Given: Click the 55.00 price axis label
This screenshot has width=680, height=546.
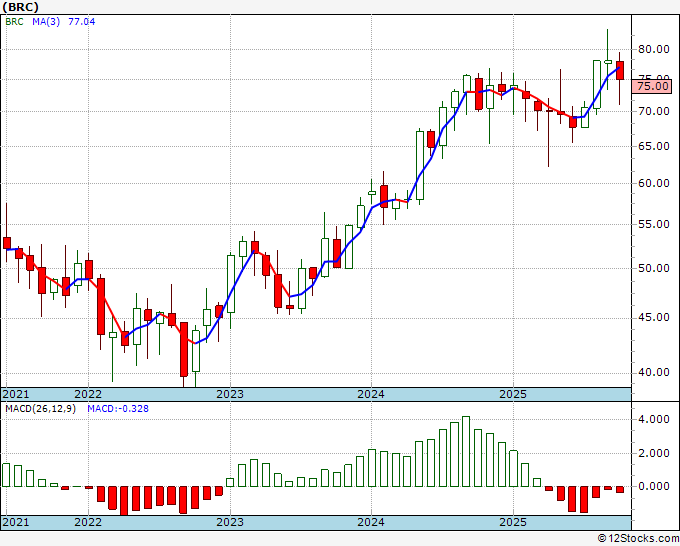Looking at the screenshot, I should point(654,224).
